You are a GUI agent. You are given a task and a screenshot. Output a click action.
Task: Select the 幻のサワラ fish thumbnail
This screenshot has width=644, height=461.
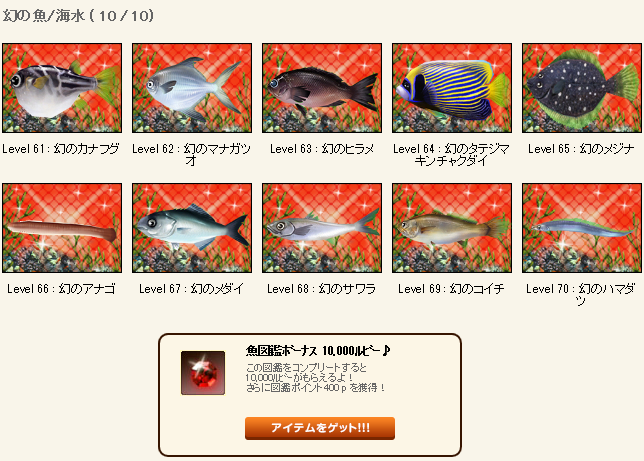tap(322, 228)
